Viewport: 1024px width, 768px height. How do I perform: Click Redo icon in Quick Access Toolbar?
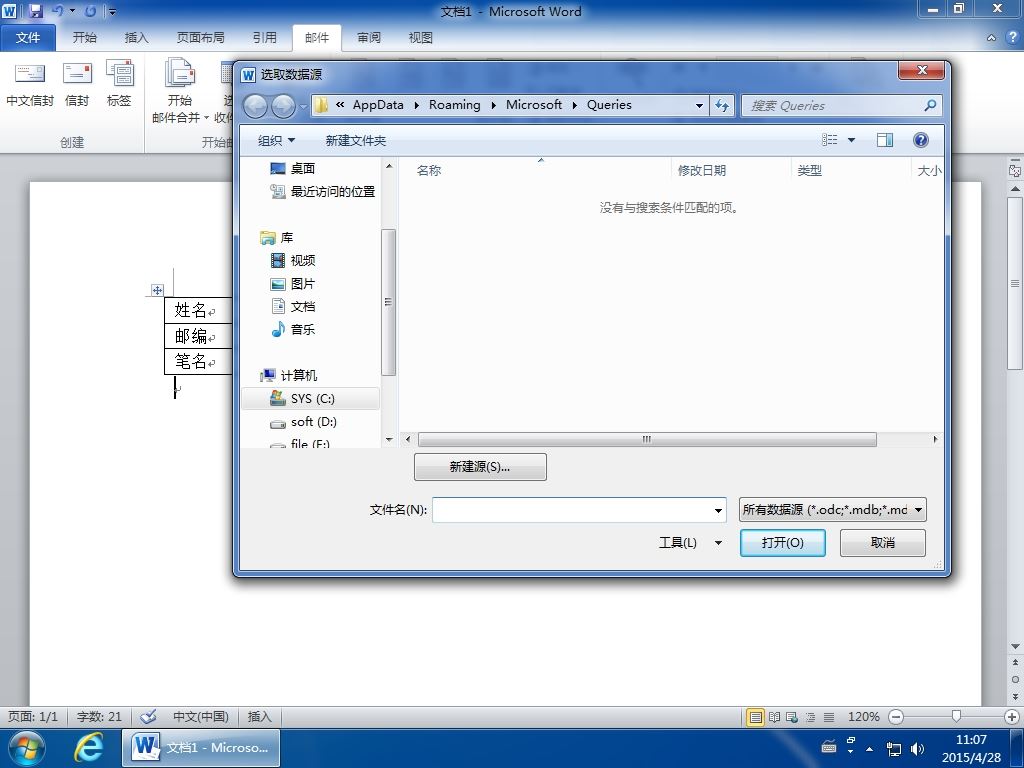91,11
